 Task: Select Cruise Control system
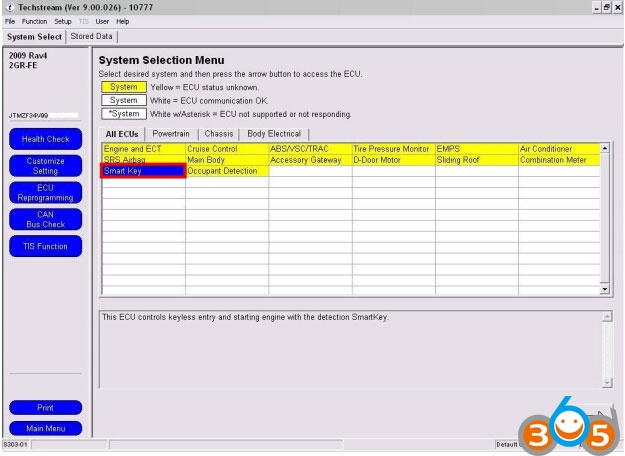[x=227, y=149]
